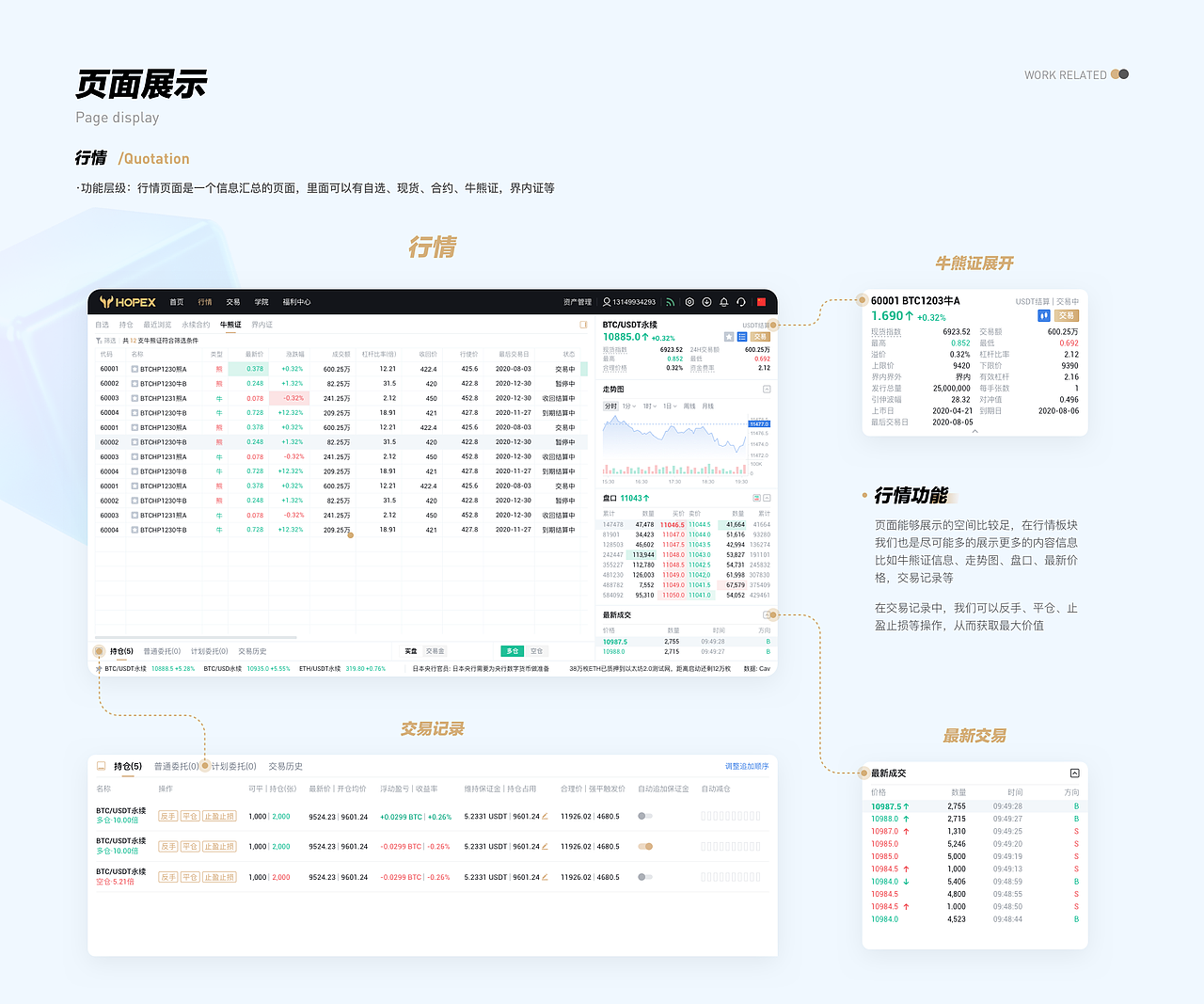The width and height of the screenshot is (1204, 1004).
Task: Click the pin icon on the bottom ticker
Action: 99,669
